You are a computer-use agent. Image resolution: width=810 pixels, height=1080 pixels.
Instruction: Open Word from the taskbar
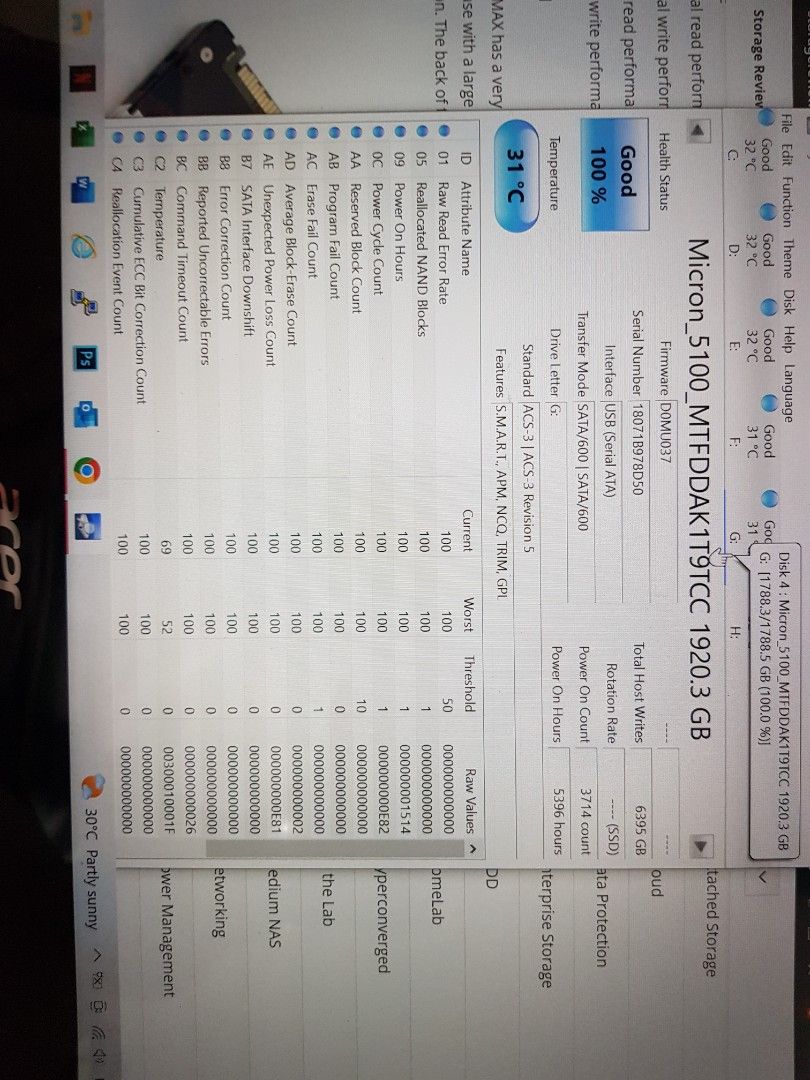point(85,188)
